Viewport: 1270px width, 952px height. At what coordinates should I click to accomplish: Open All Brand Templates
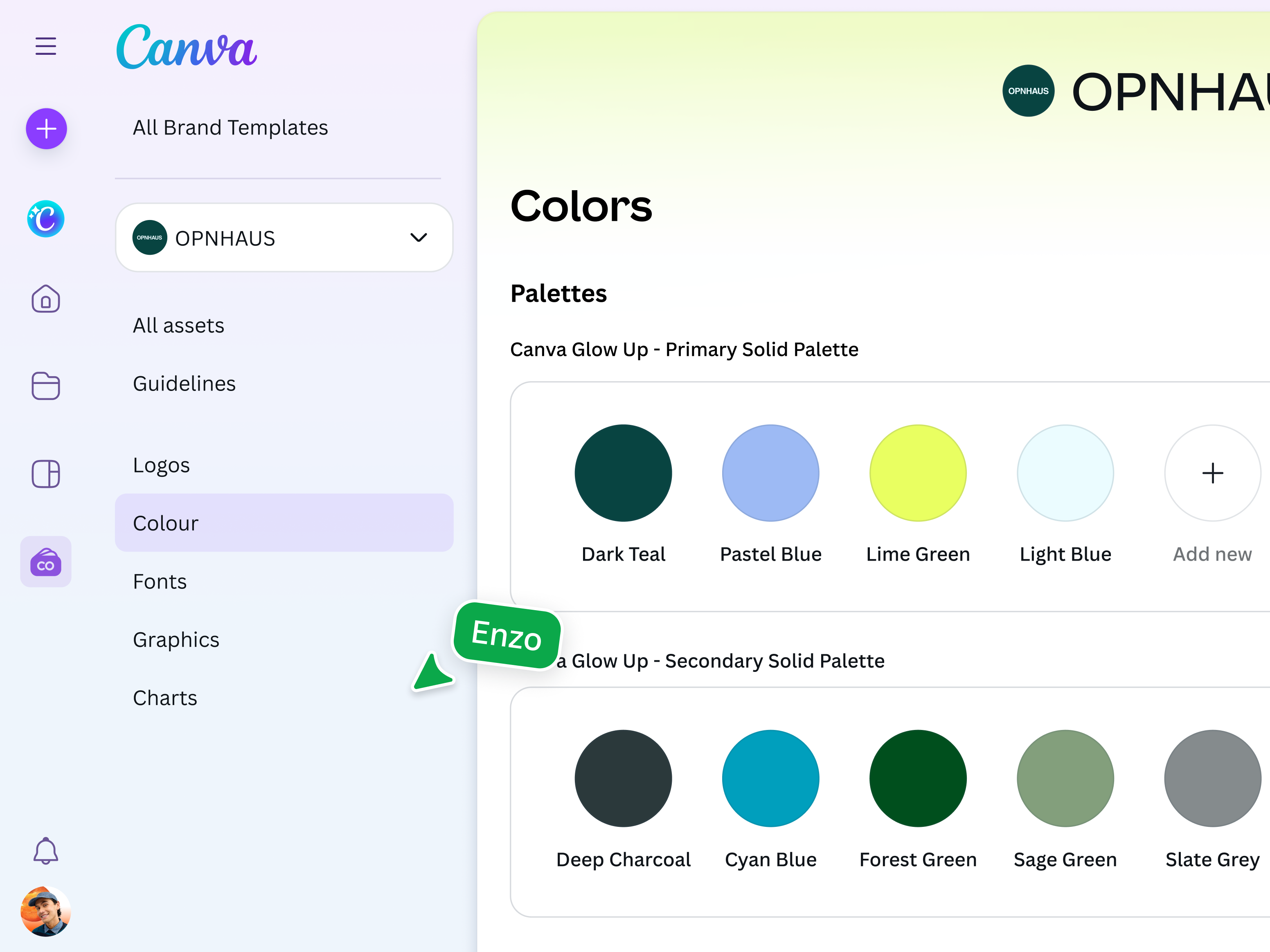click(230, 128)
